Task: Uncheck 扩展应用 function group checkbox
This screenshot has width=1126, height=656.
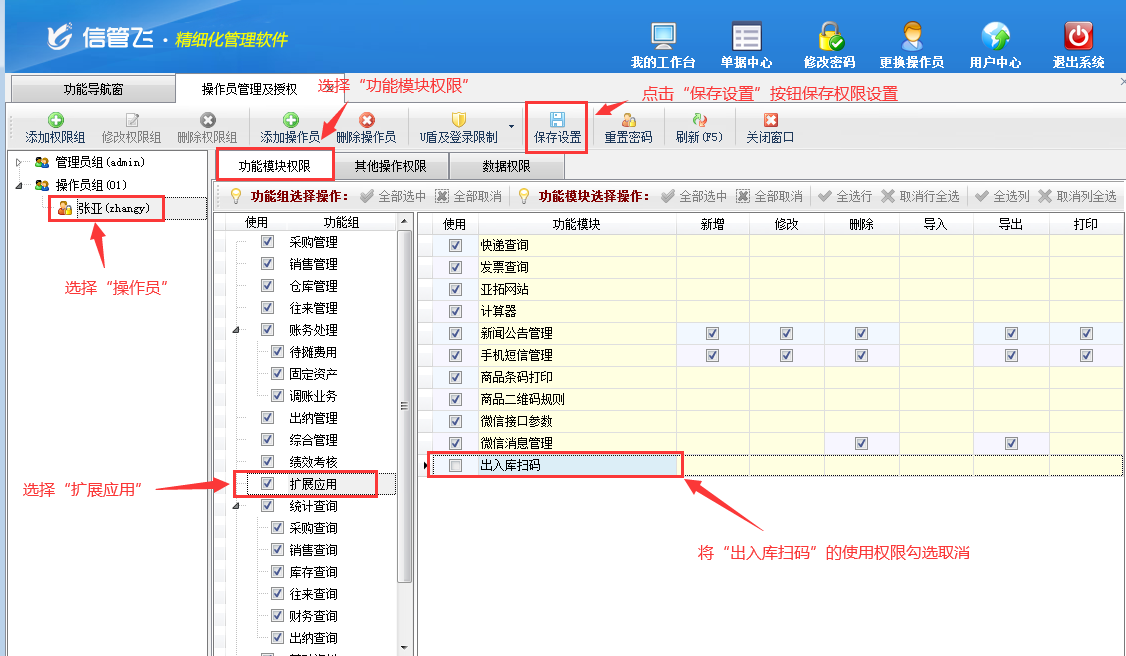Action: pyautogui.click(x=267, y=484)
